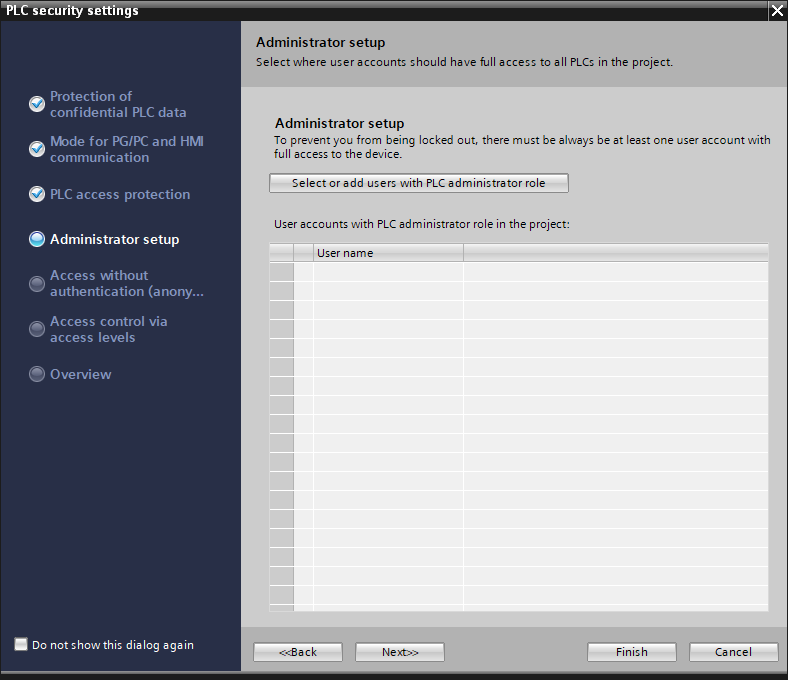Viewport: 789px width, 681px height.
Task: Click the gray bullet beside Overview
Action: point(37,374)
